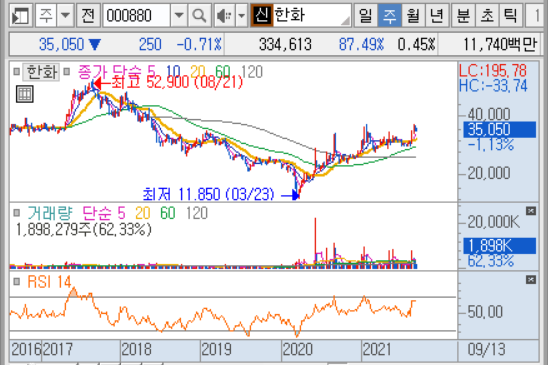The width and height of the screenshot is (548, 365).
Task: Toggle the RSI 14 indicator marker
Action: pos(16,282)
